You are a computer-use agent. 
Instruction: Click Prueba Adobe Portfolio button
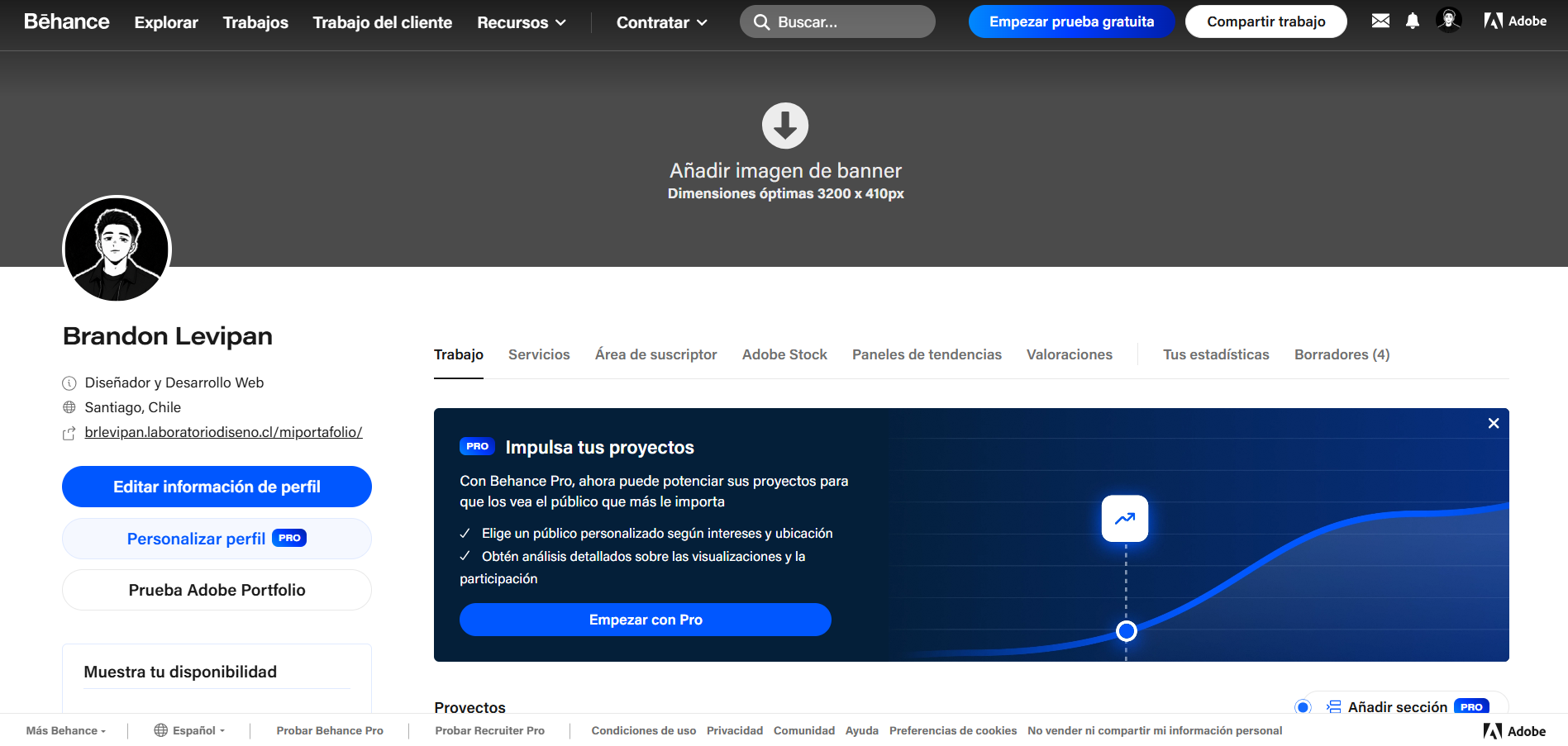point(217,590)
